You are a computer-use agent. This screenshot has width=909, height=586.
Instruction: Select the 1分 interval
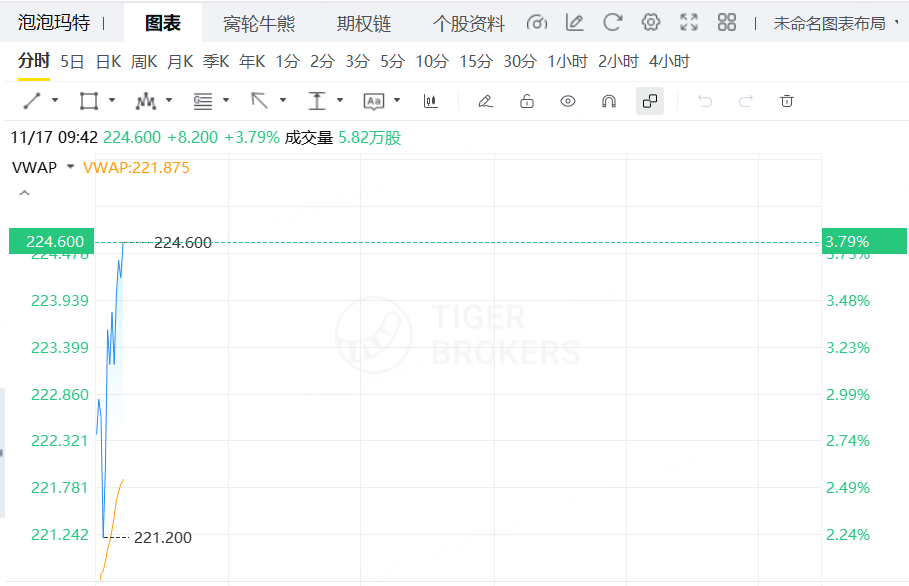pyautogui.click(x=288, y=61)
